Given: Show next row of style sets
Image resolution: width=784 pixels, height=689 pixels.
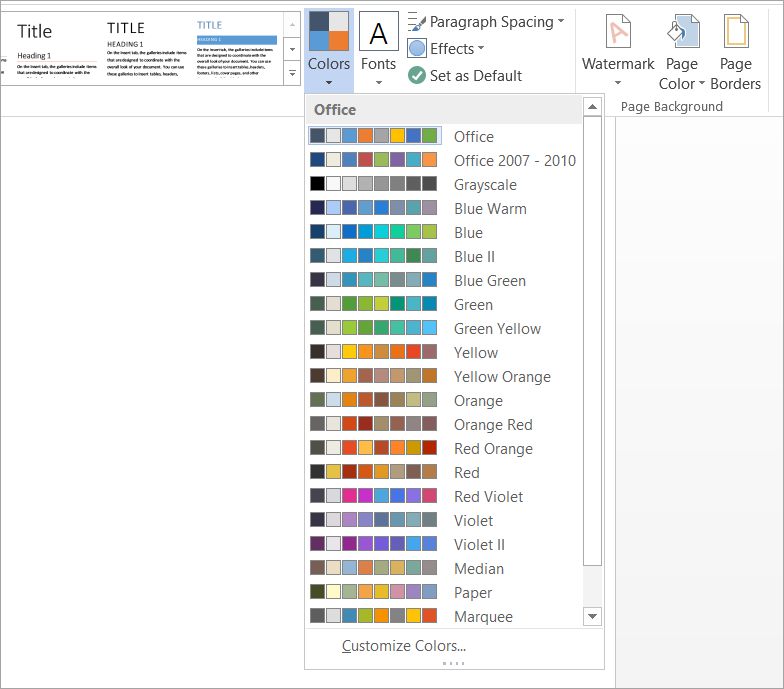Looking at the screenshot, I should [x=292, y=49].
